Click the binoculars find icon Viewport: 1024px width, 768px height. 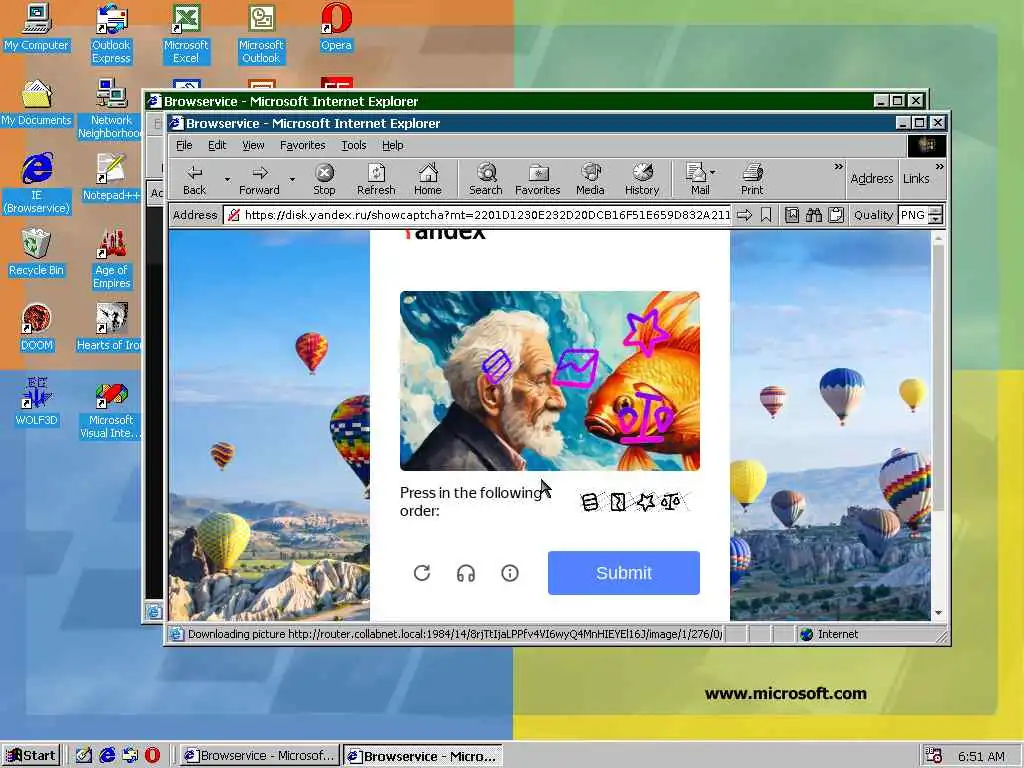click(814, 215)
